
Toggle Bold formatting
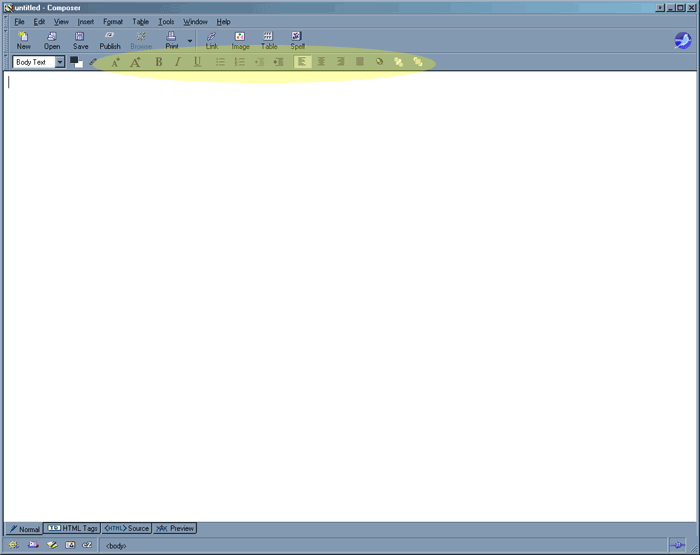(x=158, y=62)
